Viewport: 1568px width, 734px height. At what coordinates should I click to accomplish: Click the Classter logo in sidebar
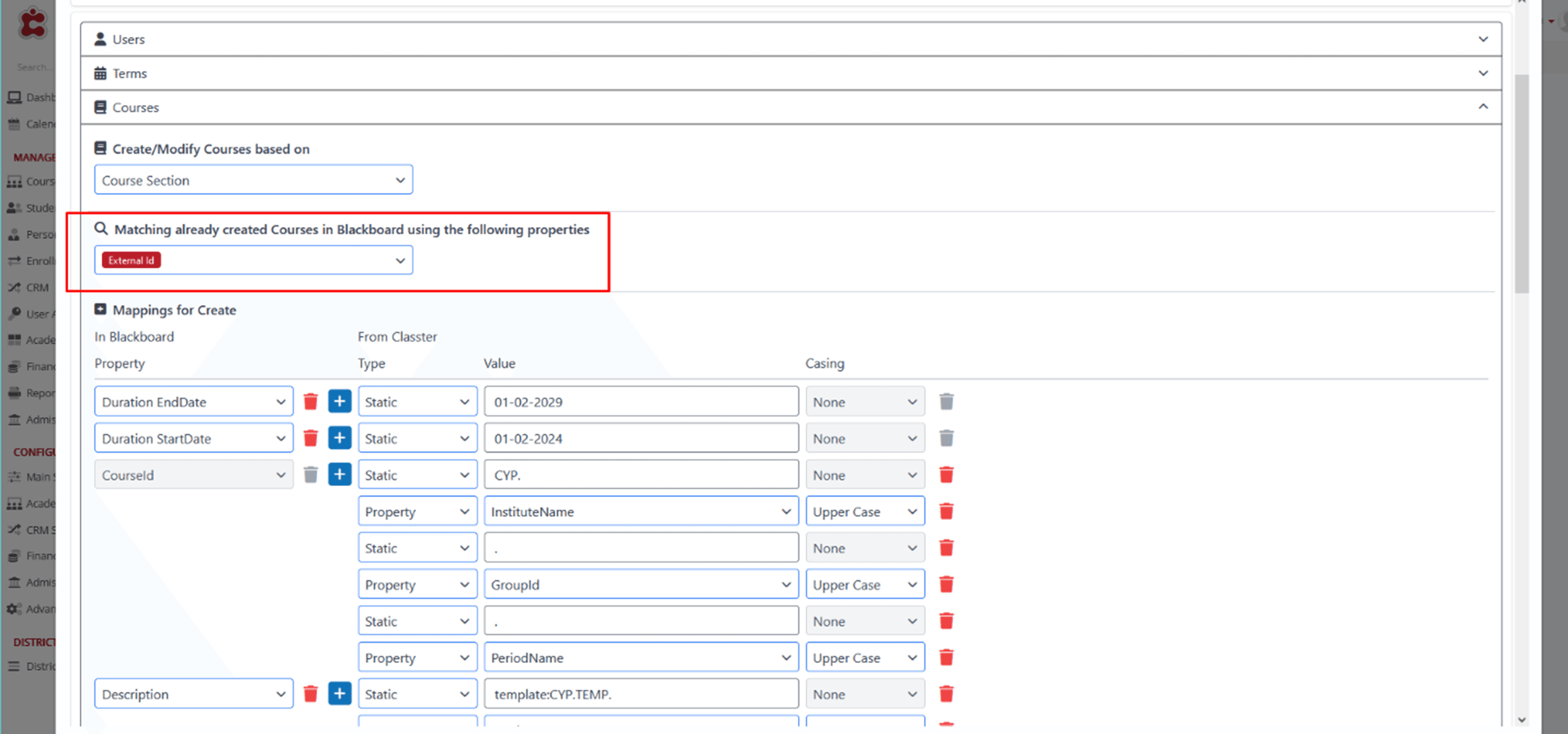click(32, 23)
